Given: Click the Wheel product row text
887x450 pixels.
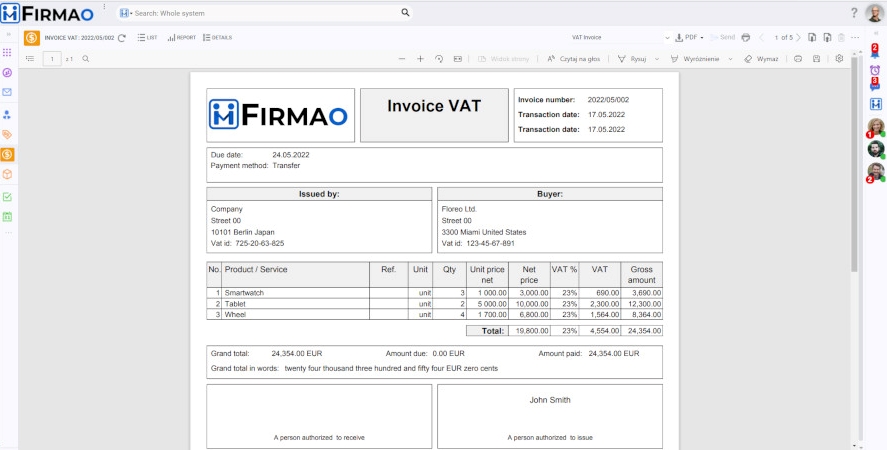Looking at the screenshot, I should (235, 314).
